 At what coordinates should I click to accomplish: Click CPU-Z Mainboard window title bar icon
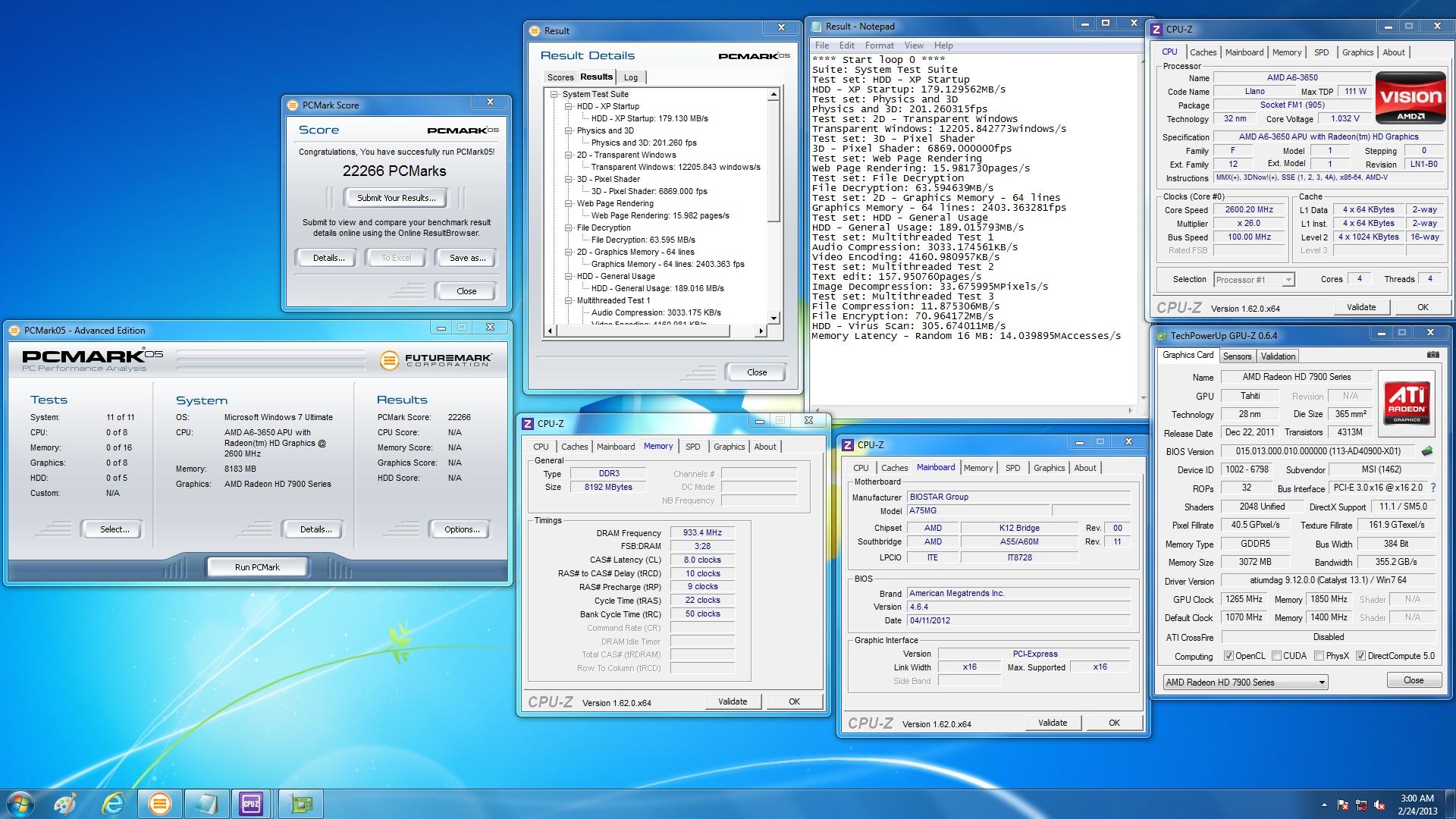pos(848,444)
